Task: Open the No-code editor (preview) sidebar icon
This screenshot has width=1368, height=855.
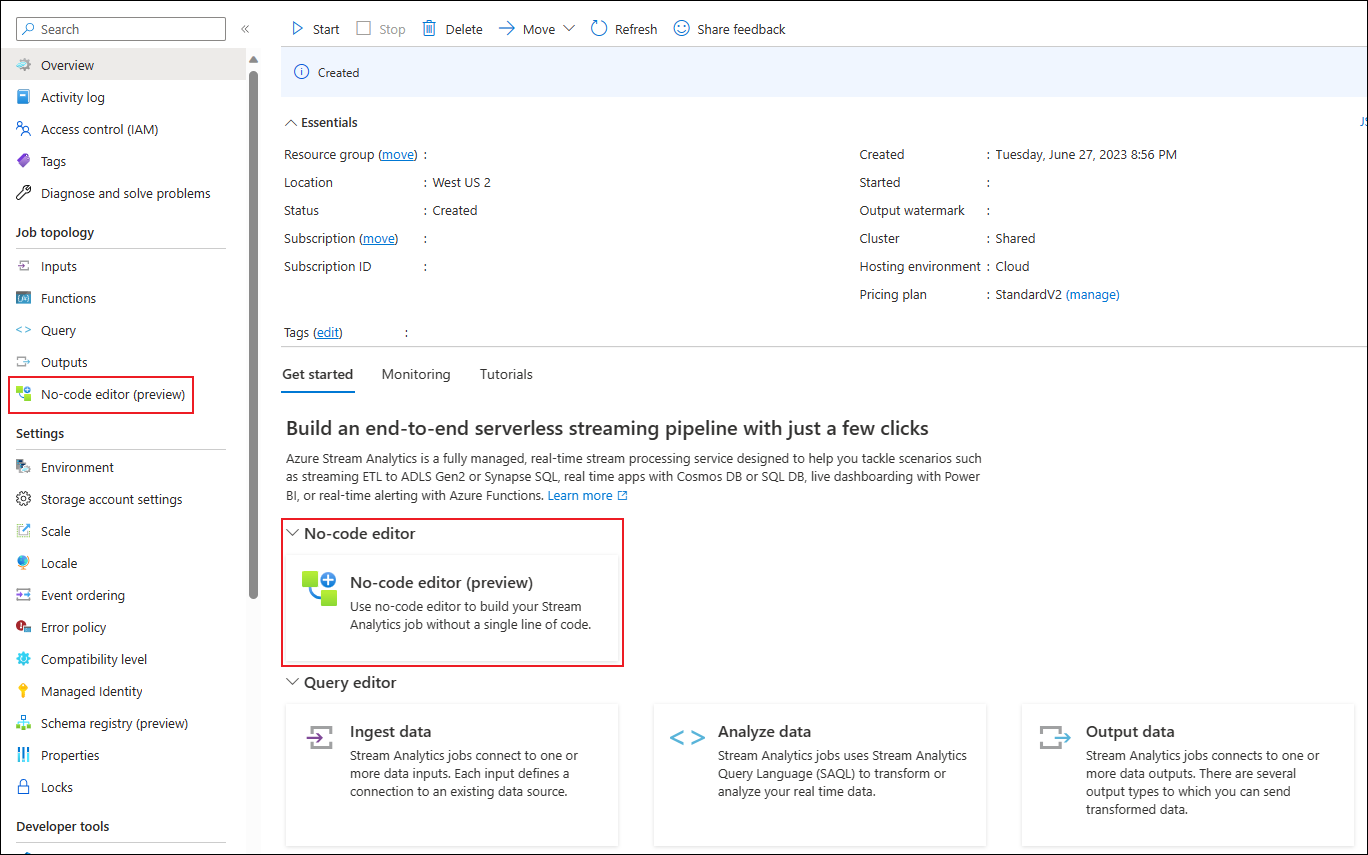Action: pos(24,394)
